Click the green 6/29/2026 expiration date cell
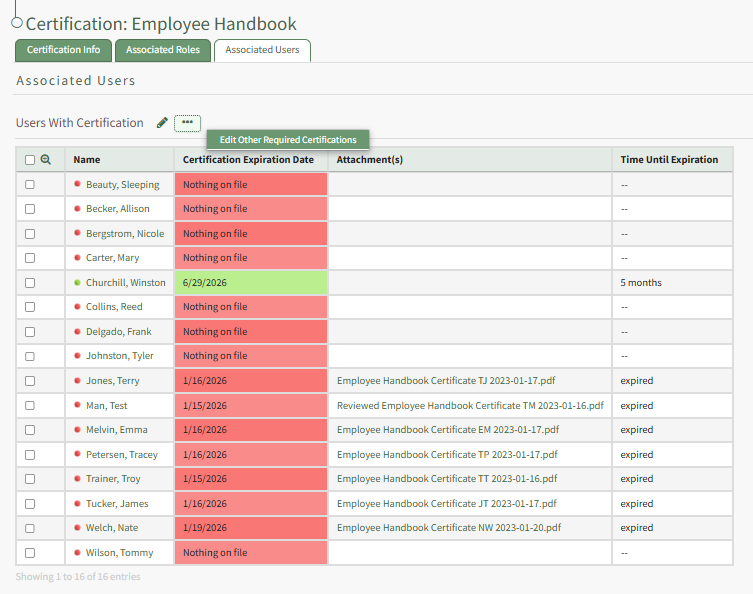The height and width of the screenshot is (594, 753). 250,283
